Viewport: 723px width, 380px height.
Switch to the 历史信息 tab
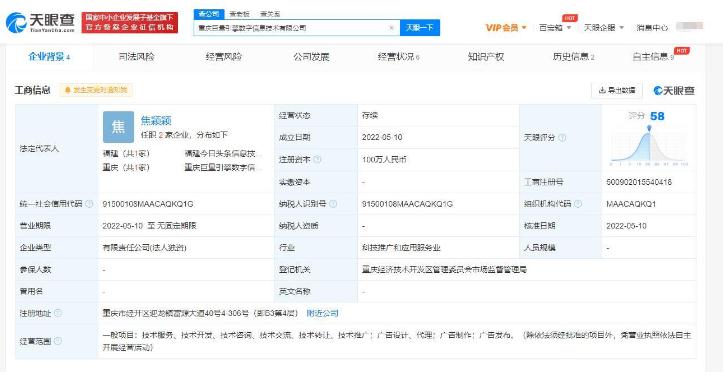click(x=573, y=57)
